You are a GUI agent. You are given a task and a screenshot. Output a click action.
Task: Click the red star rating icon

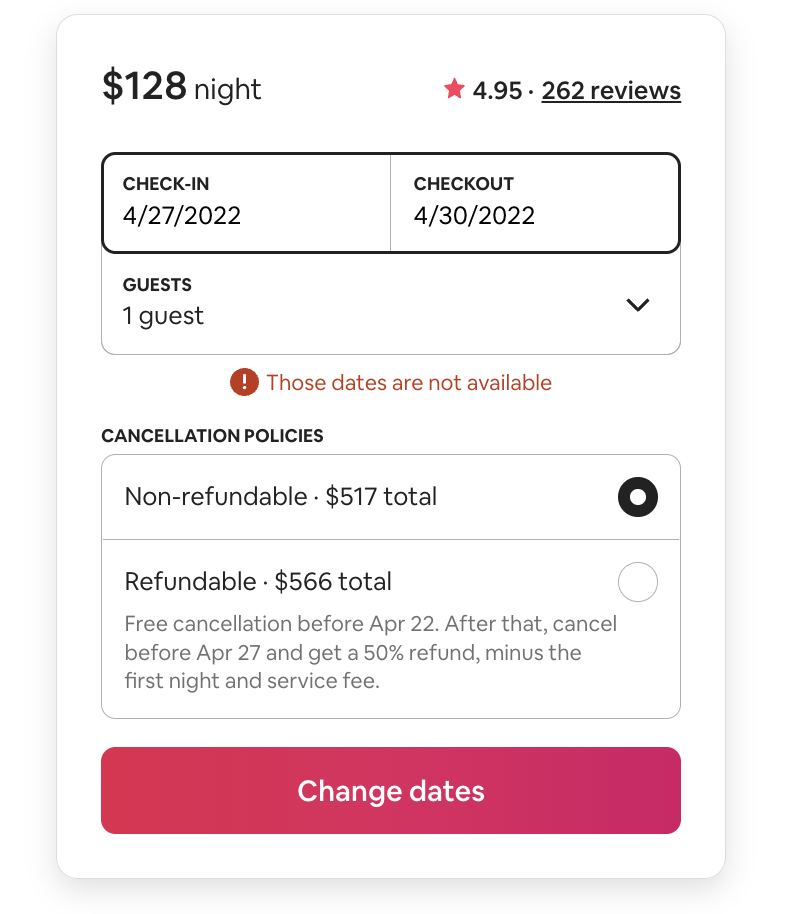(x=455, y=90)
